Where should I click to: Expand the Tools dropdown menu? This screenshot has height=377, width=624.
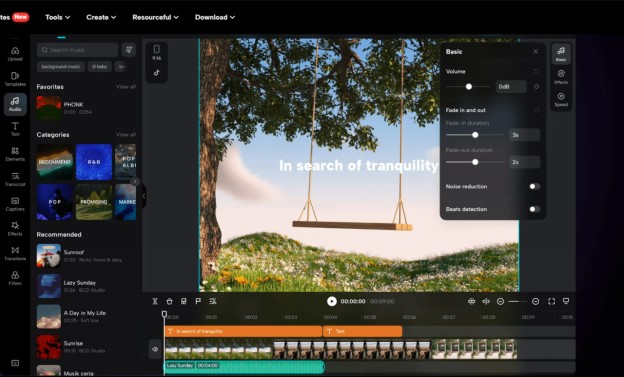[x=58, y=17]
